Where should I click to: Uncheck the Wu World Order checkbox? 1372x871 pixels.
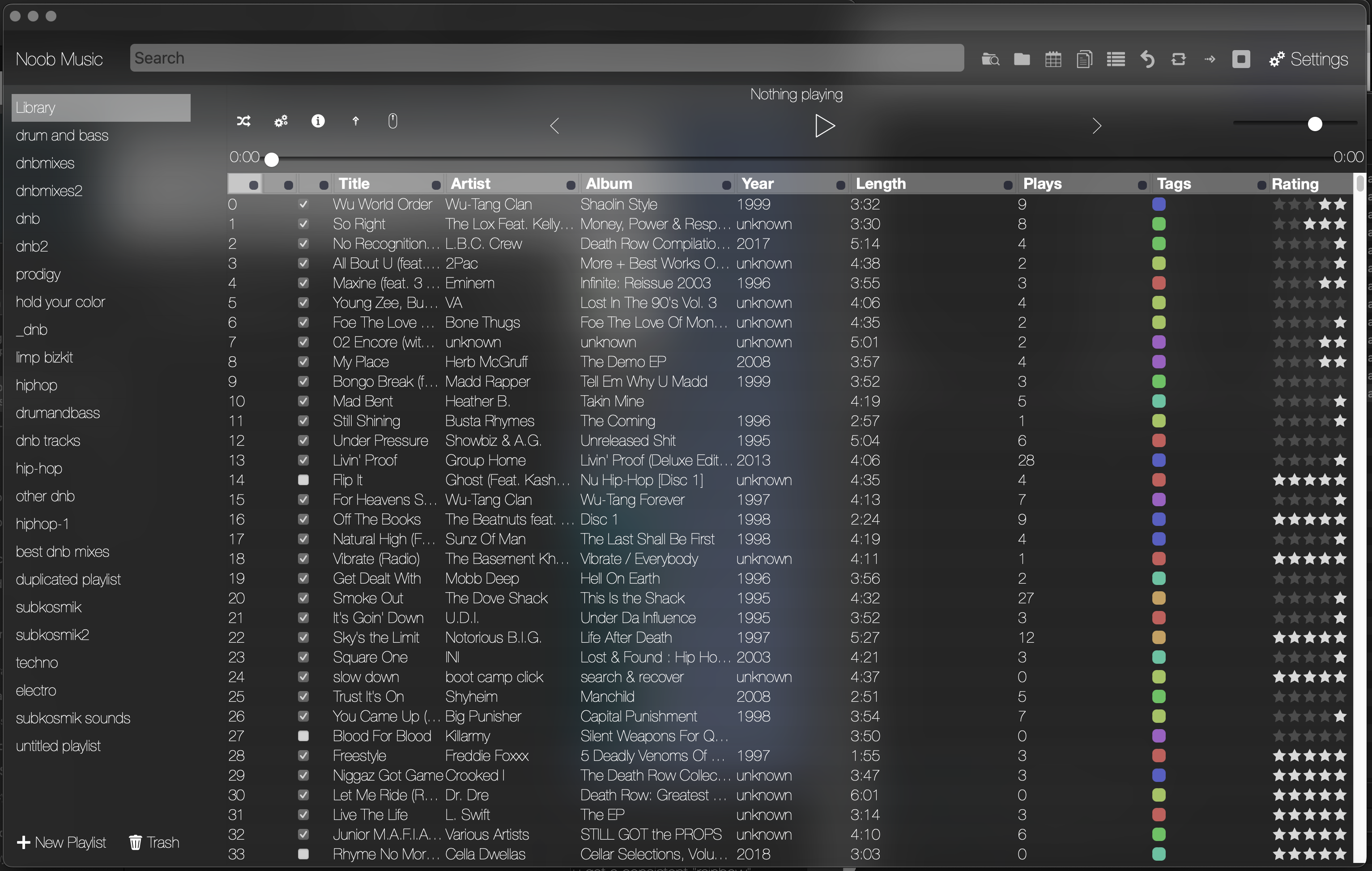pos(303,204)
